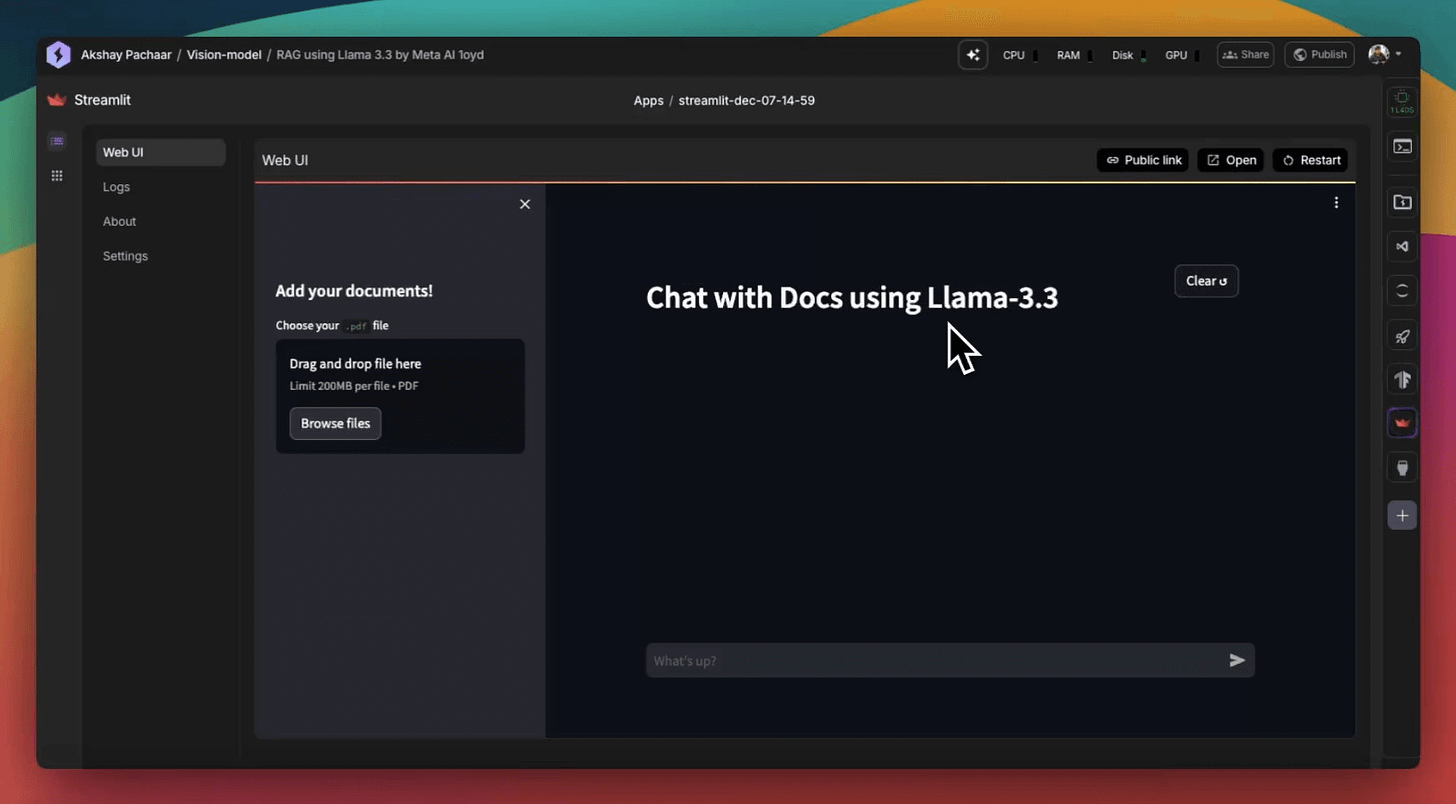Screen dimensions: 1456x804
Task: Open the three-dot menu in the app view
Action: click(1336, 202)
